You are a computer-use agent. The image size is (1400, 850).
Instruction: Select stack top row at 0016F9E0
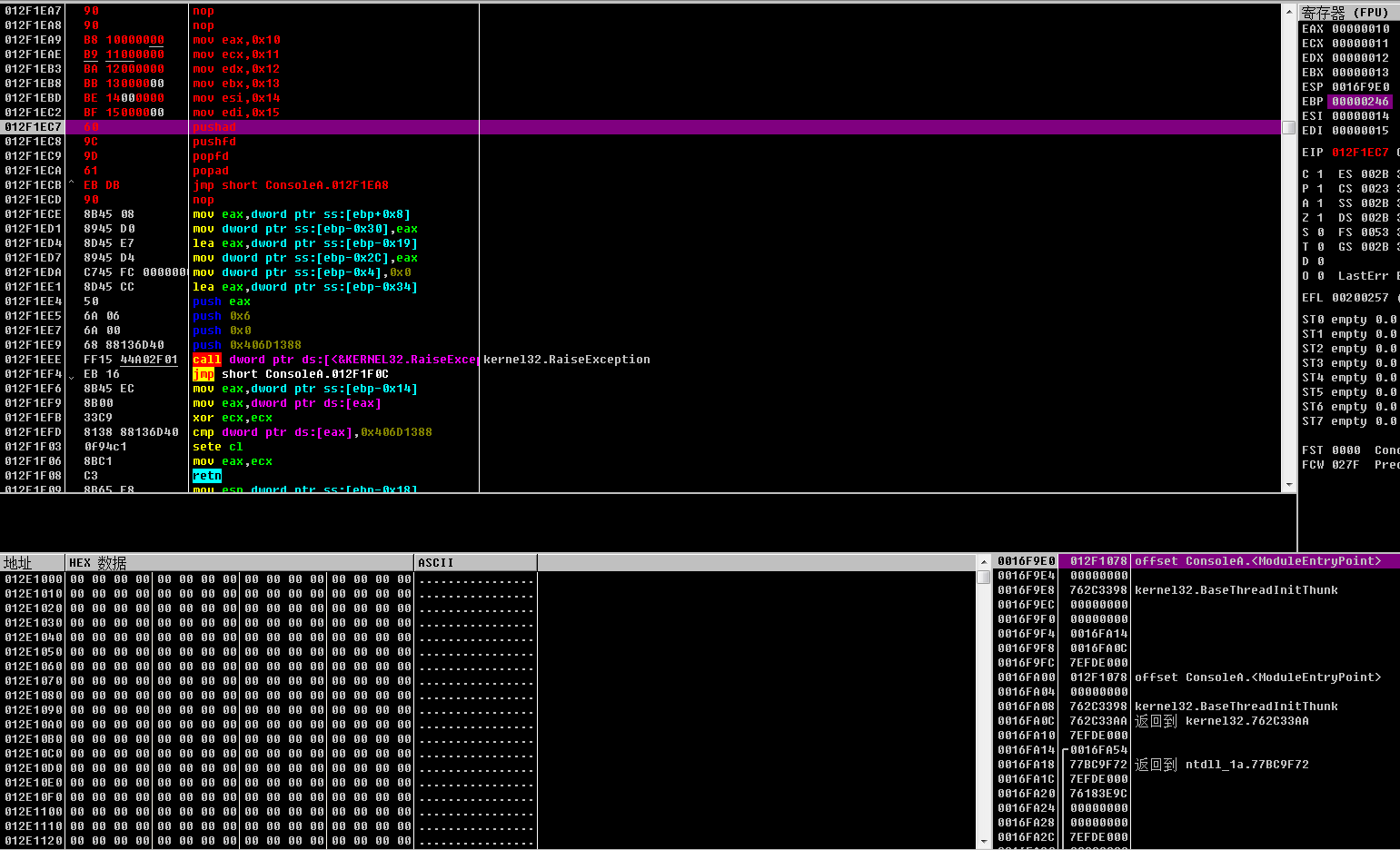tap(1197, 561)
